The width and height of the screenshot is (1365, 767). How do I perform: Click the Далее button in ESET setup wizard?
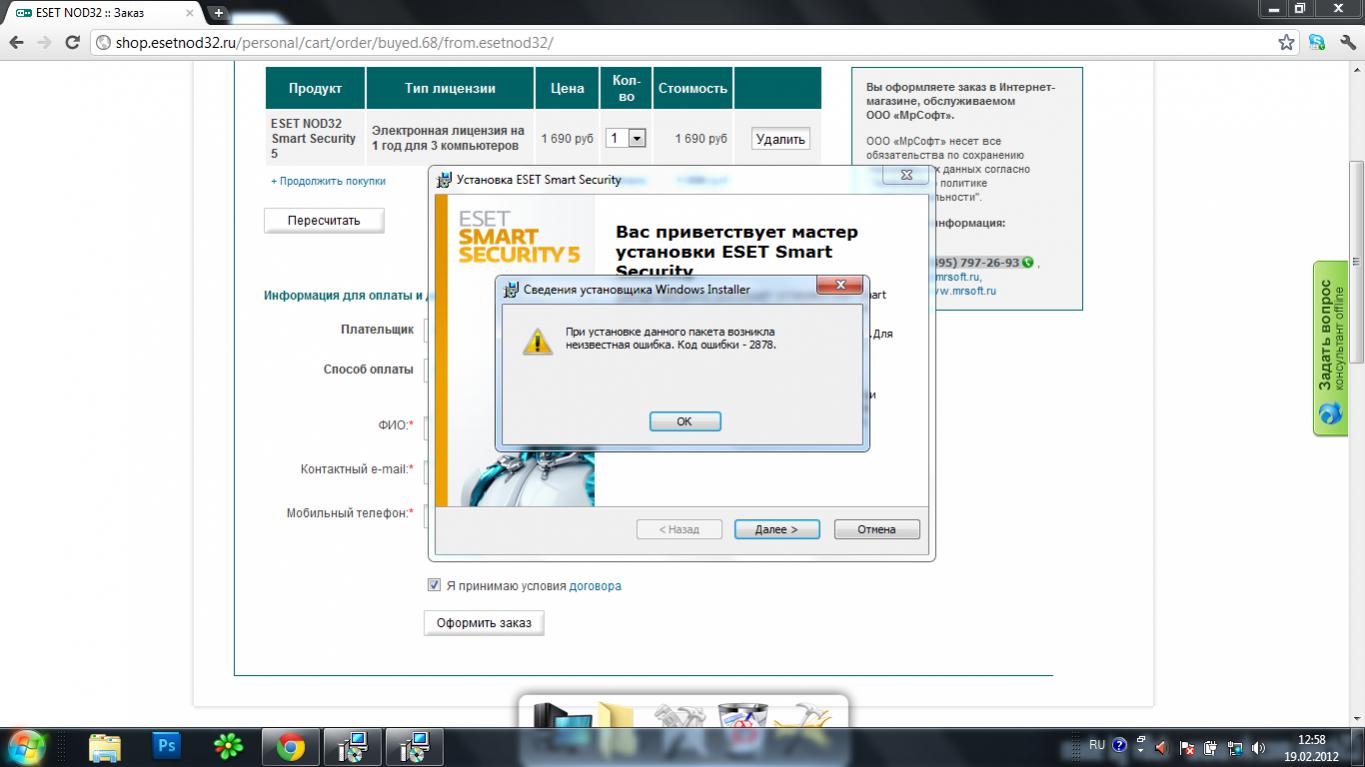[x=777, y=529]
